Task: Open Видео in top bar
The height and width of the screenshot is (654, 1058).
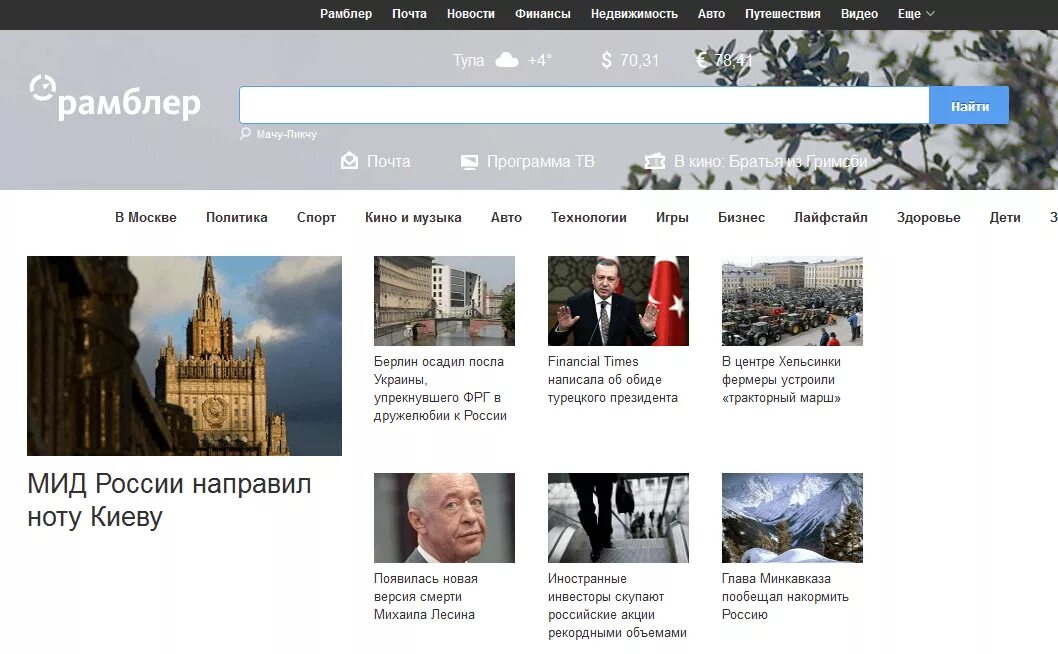Action: tap(859, 13)
